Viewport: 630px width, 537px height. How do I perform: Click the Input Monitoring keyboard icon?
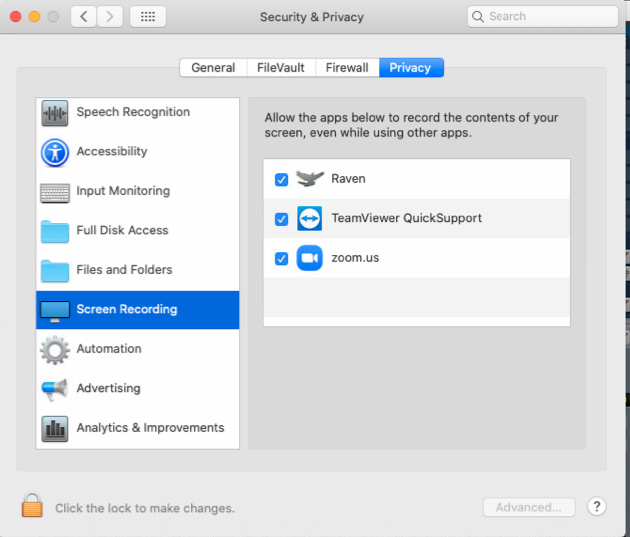point(55,192)
